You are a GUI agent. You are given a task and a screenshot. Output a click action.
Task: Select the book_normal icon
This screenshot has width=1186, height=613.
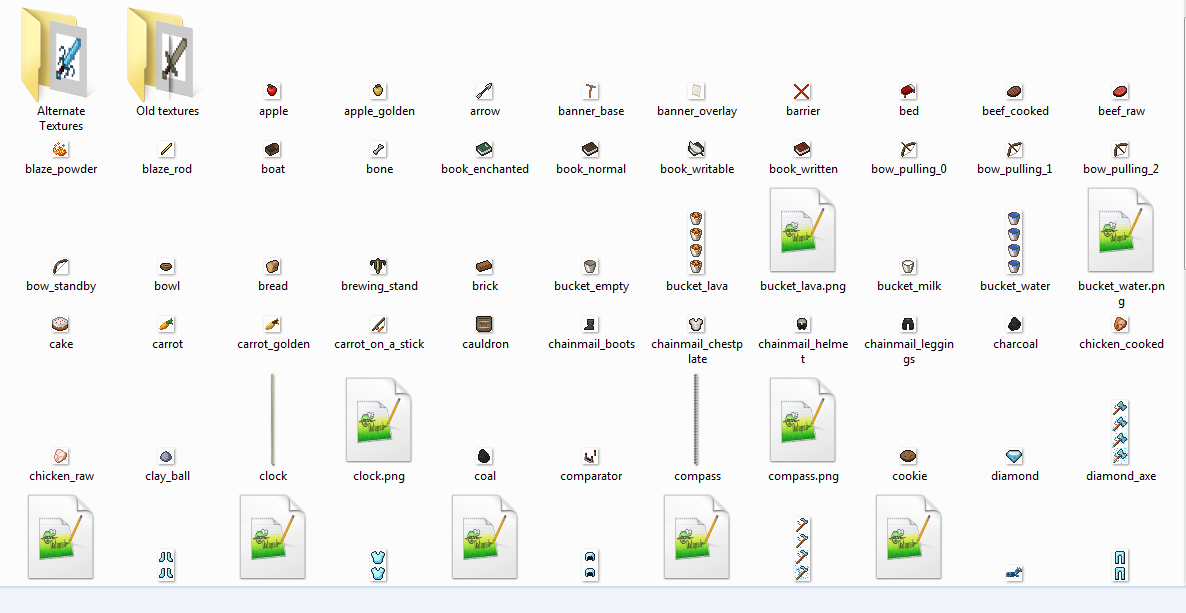click(x=591, y=149)
